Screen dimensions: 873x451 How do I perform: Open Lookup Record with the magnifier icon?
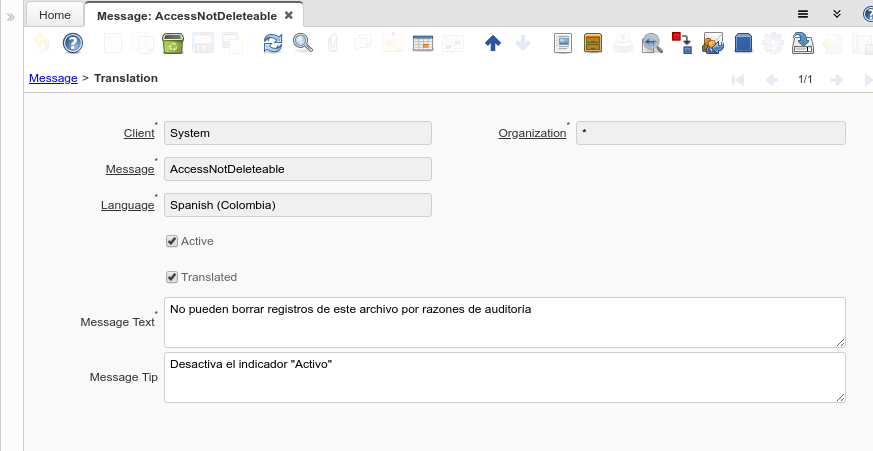[302, 43]
